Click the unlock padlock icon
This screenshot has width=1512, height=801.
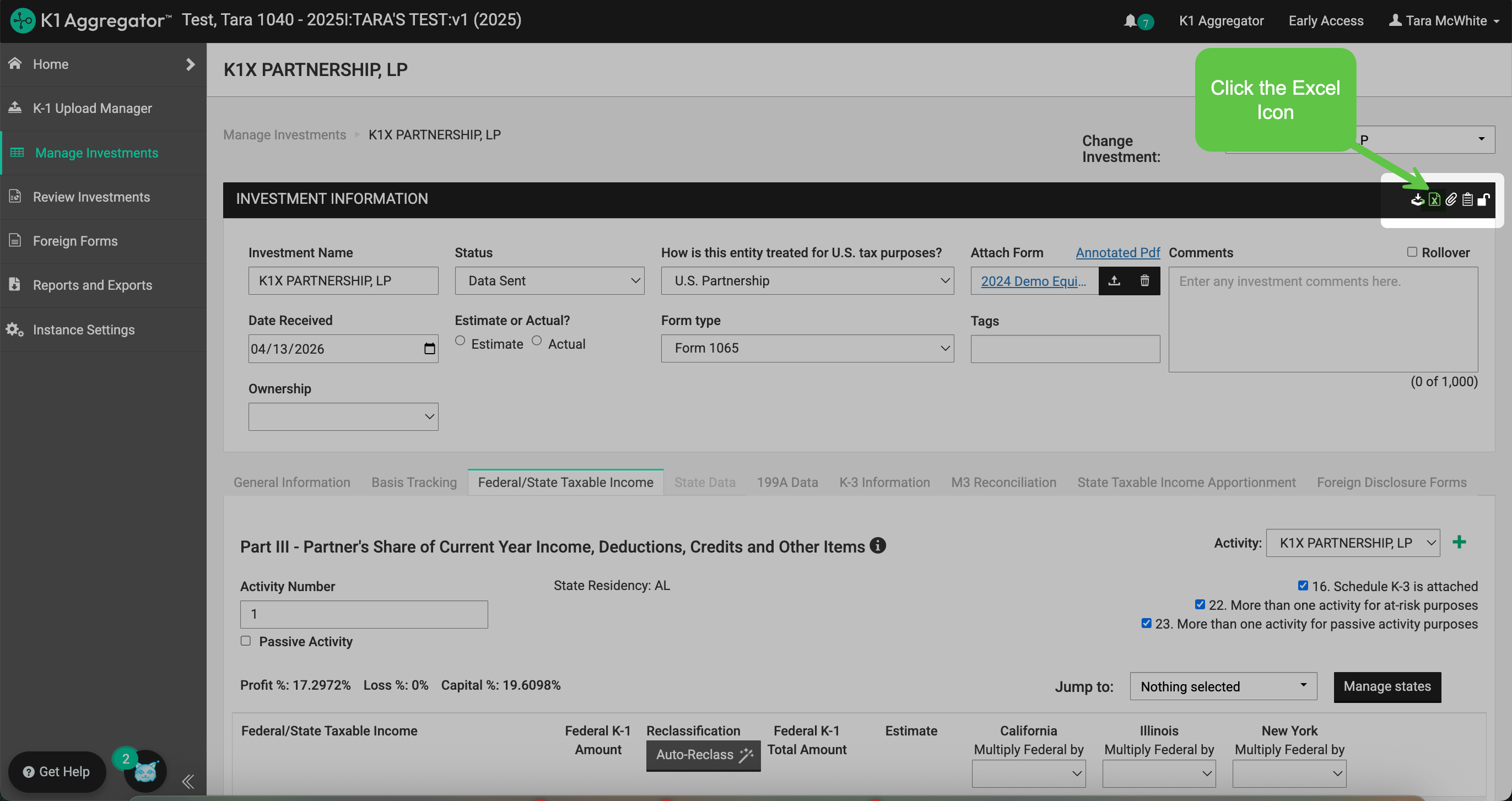pos(1484,199)
